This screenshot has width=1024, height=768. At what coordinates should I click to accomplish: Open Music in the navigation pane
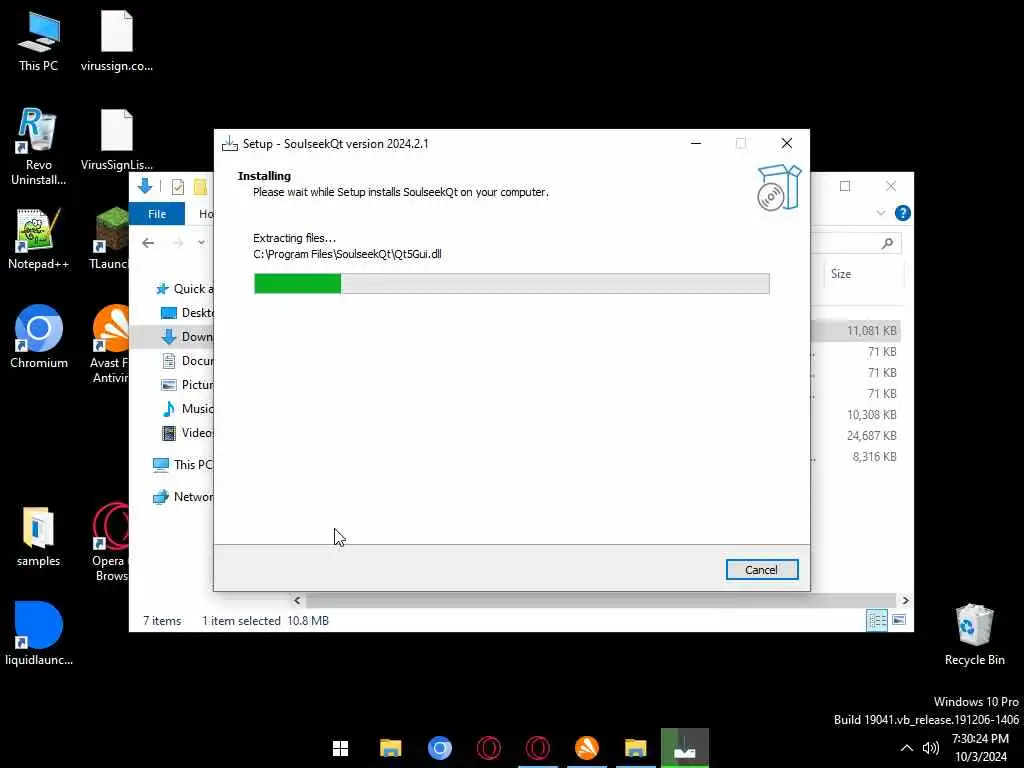click(187, 409)
